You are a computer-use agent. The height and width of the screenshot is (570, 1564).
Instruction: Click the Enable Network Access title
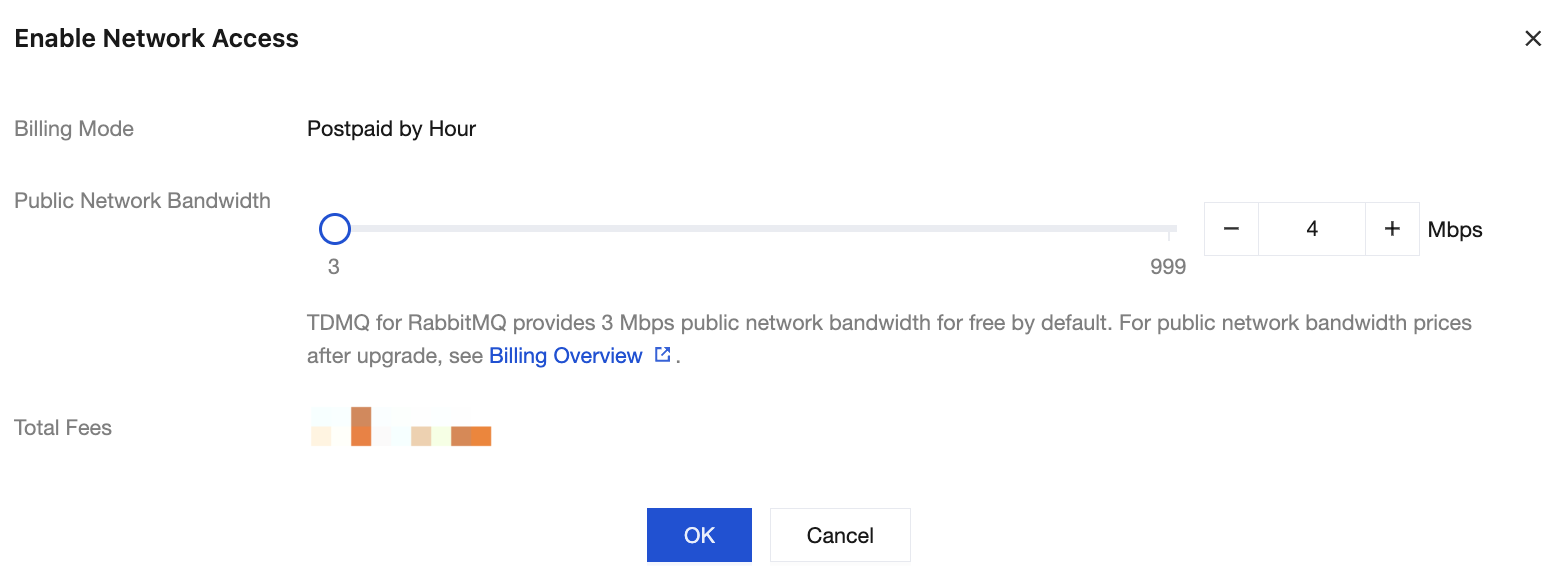pos(156,39)
